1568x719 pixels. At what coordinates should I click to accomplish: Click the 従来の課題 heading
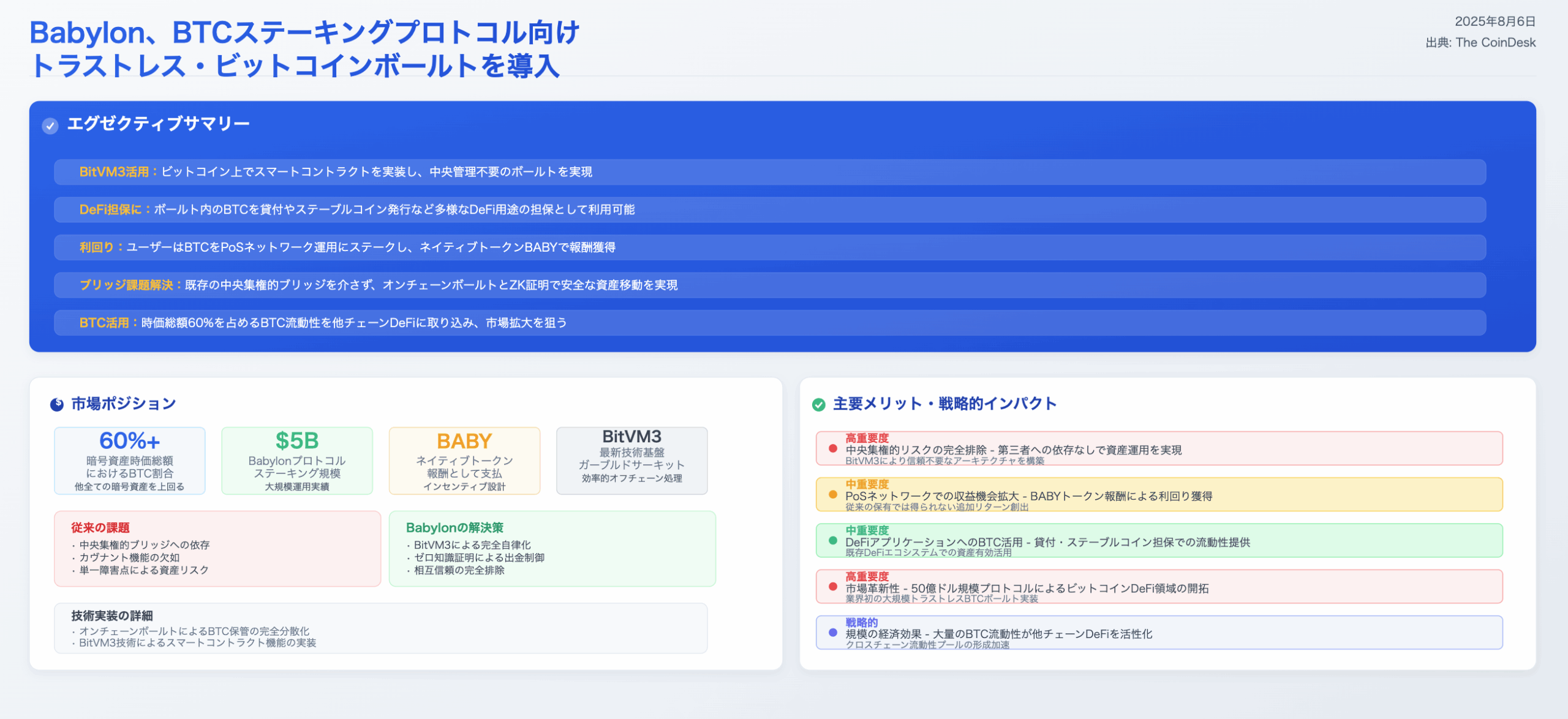[x=100, y=528]
